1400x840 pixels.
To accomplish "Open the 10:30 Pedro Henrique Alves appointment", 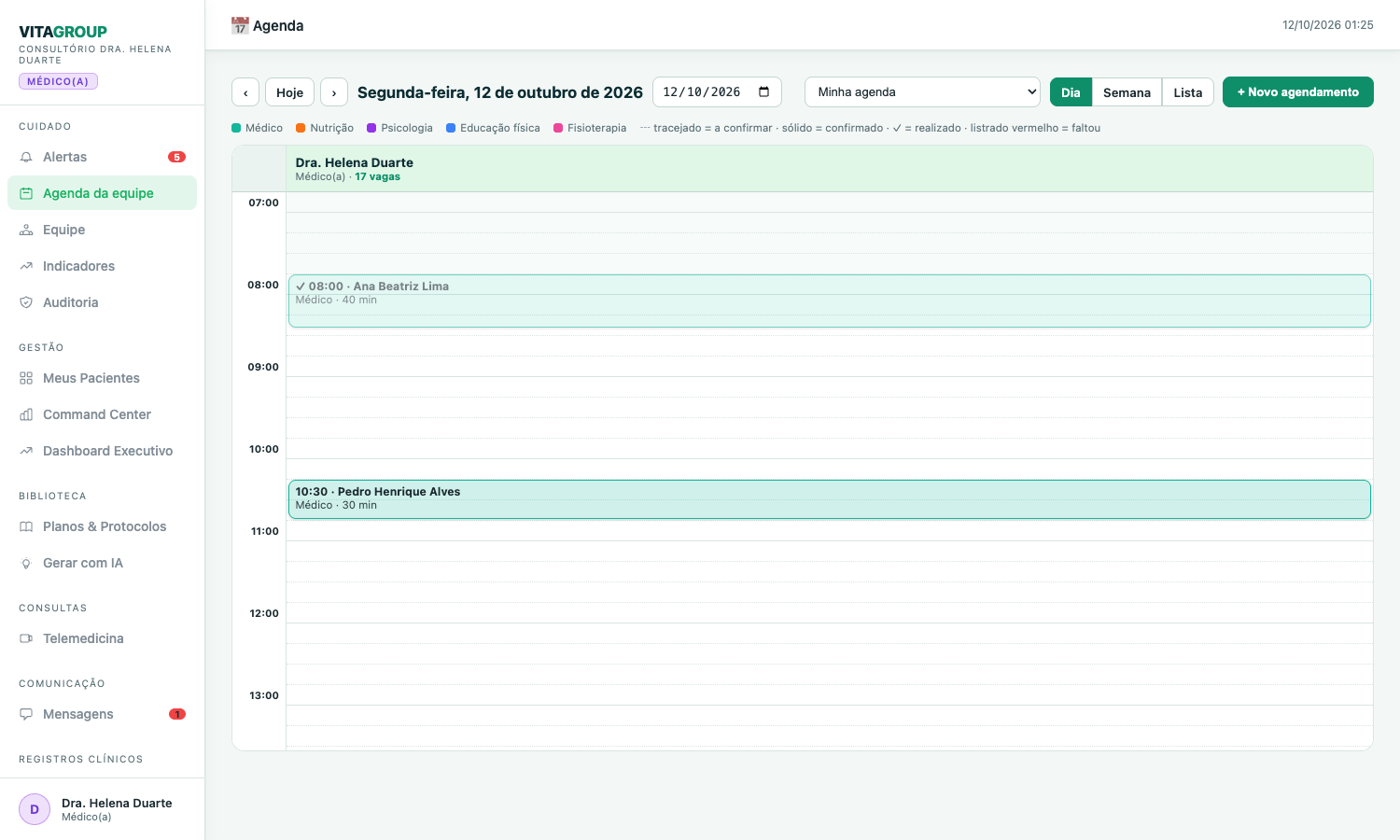I will (x=830, y=499).
